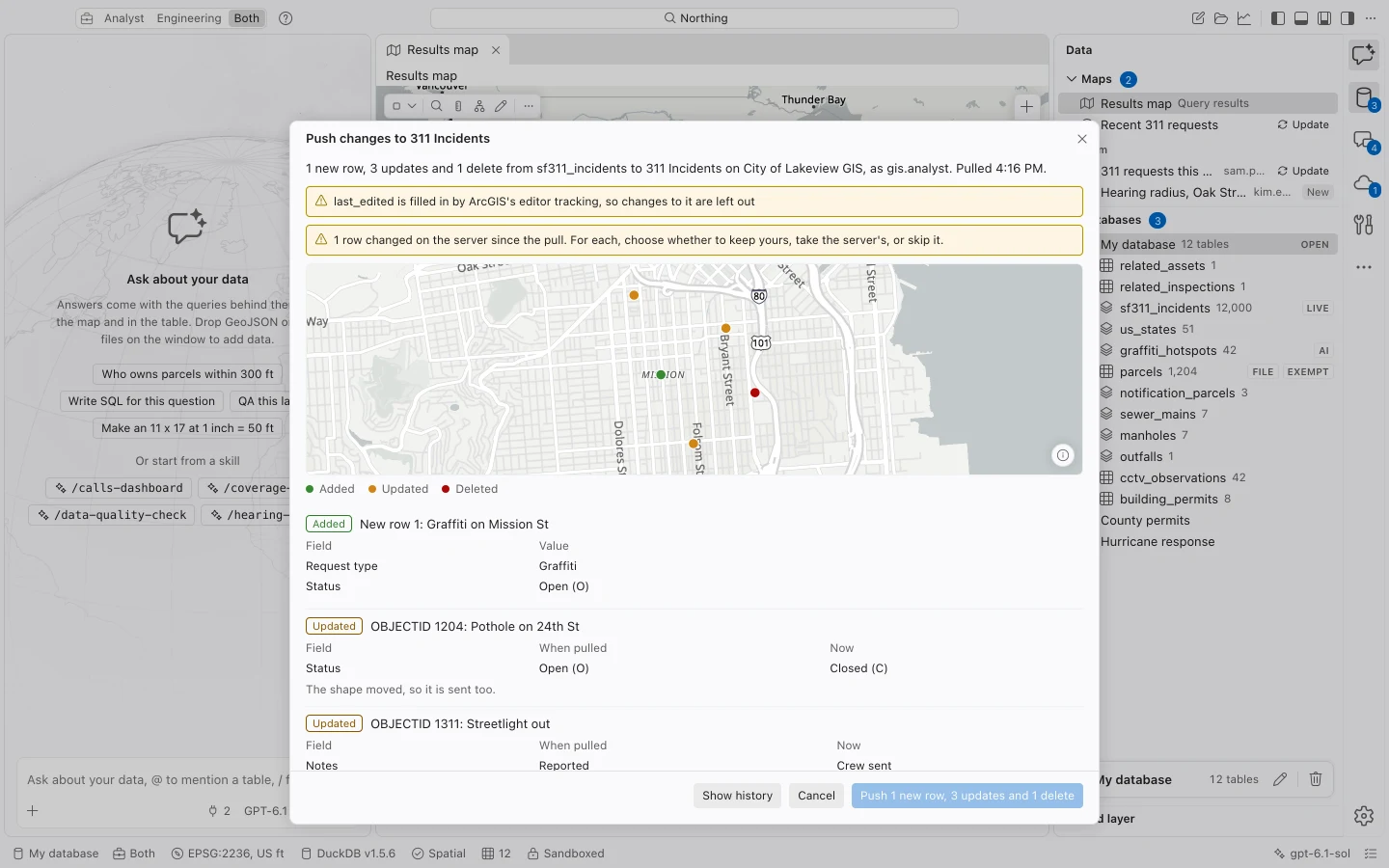Click the map attribution info icon

(x=1062, y=455)
